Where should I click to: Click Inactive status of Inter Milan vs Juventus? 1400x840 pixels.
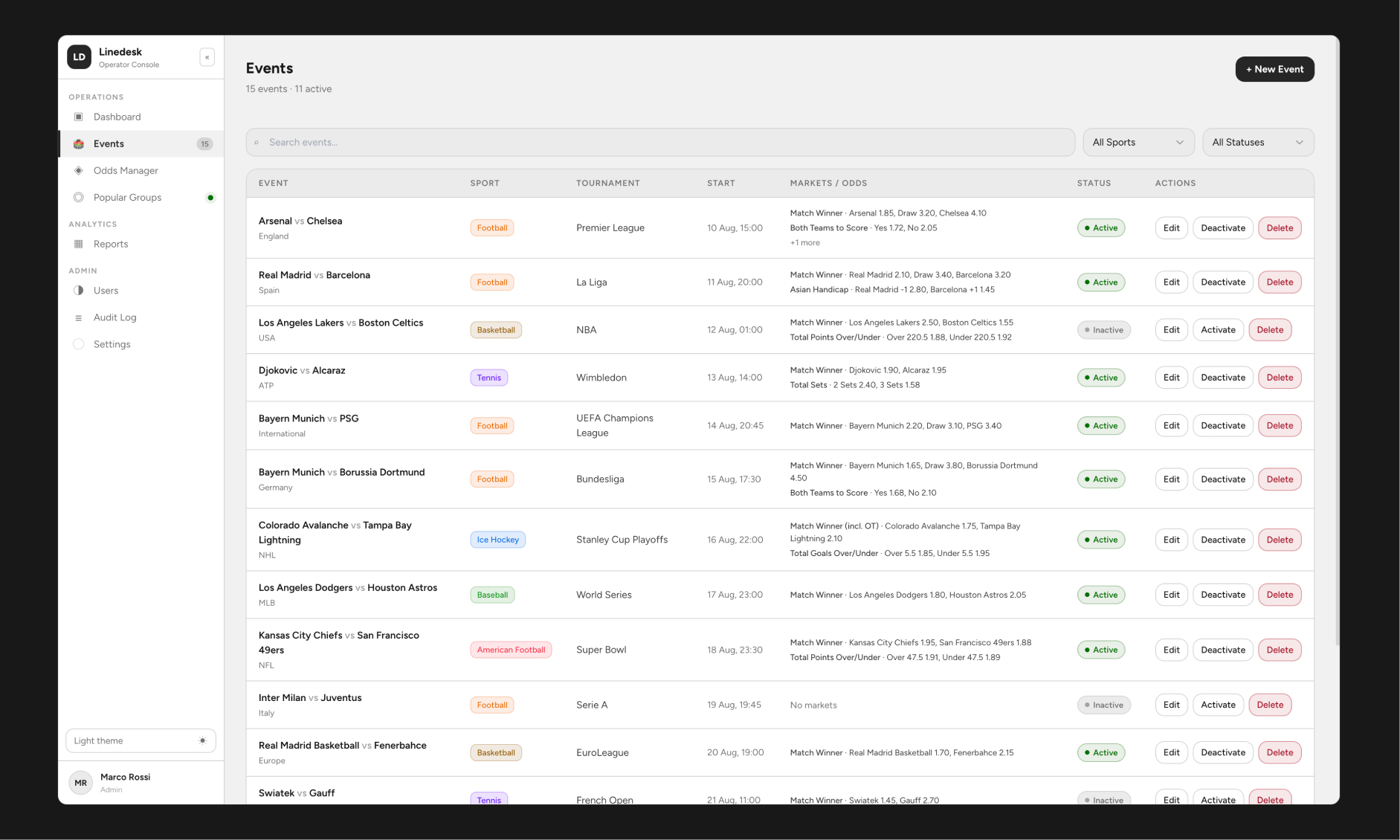tap(1103, 705)
